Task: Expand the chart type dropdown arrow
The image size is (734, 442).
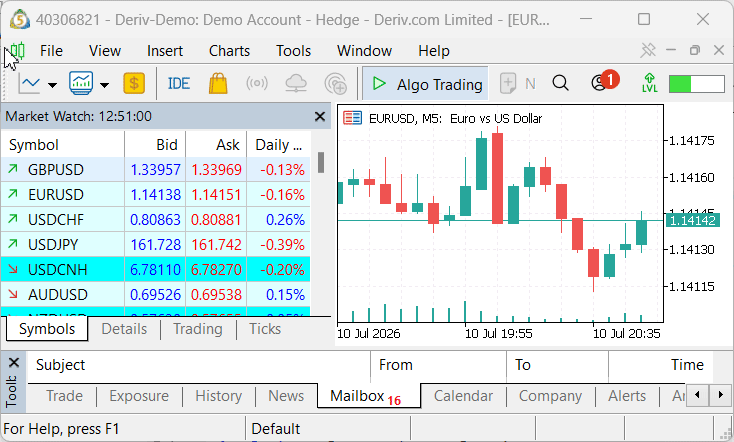Action: pyautogui.click(x=52, y=85)
